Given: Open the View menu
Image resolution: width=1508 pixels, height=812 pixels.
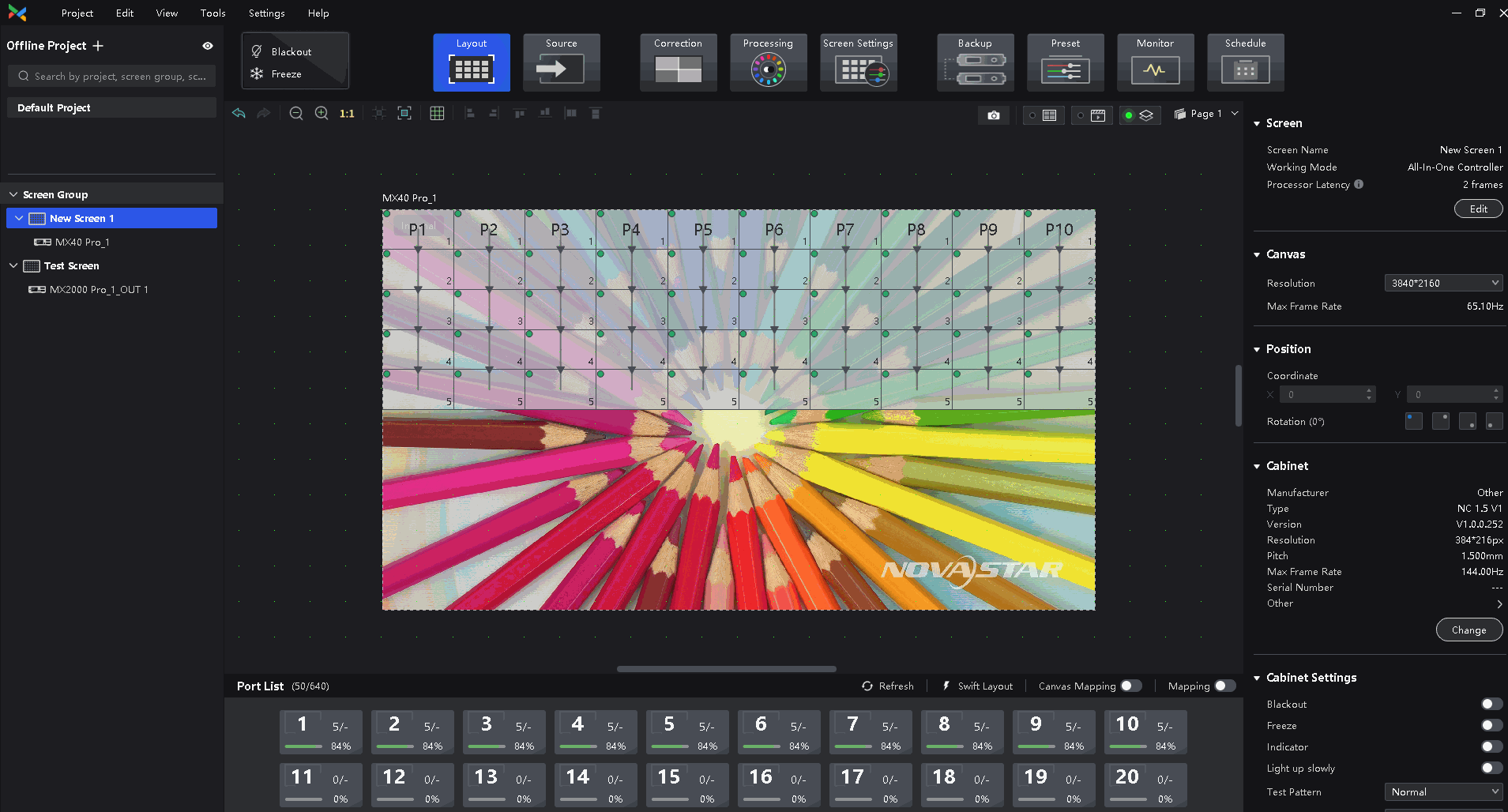Looking at the screenshot, I should tap(167, 13).
